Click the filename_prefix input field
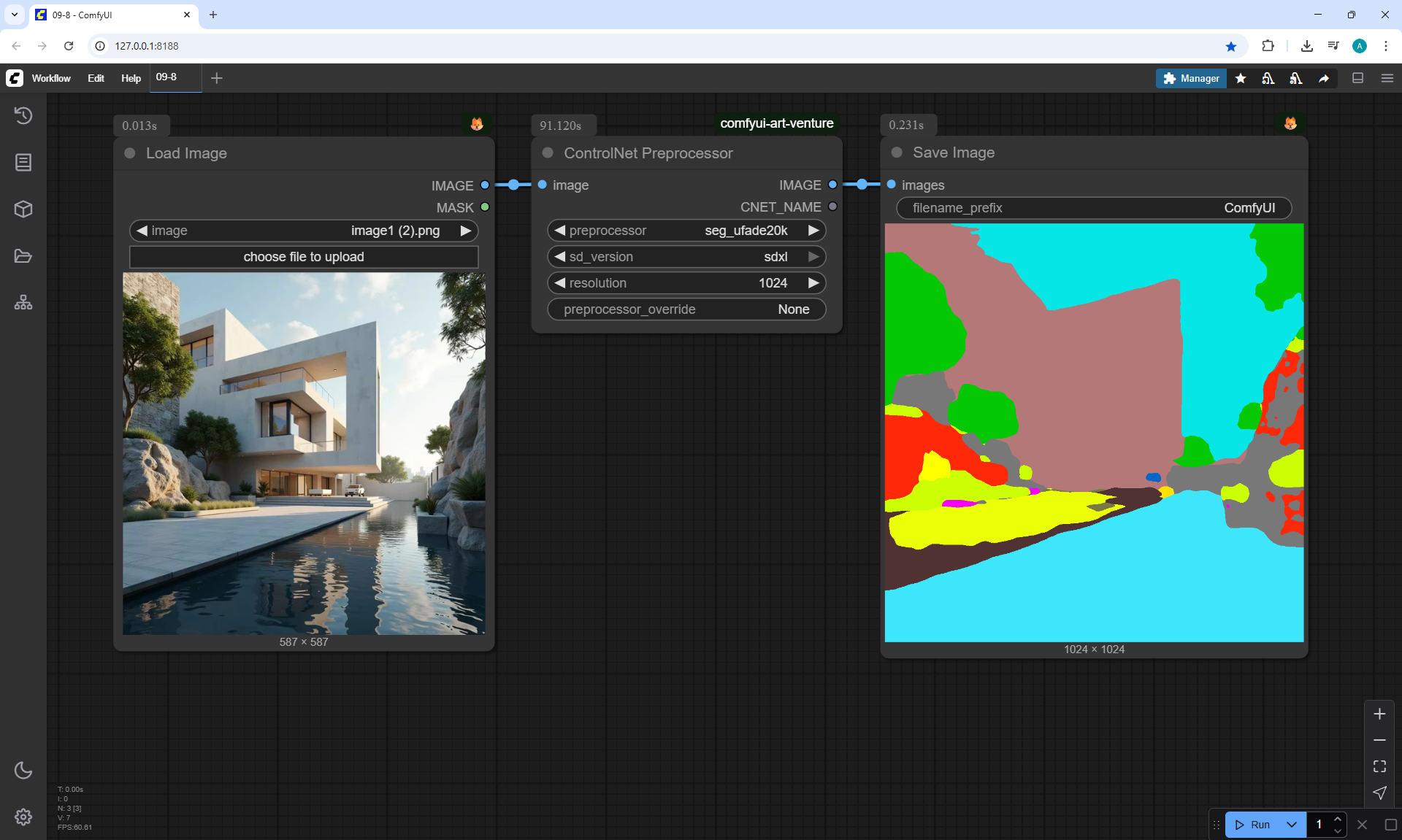Screen dimensions: 1402x840 tap(1093, 208)
